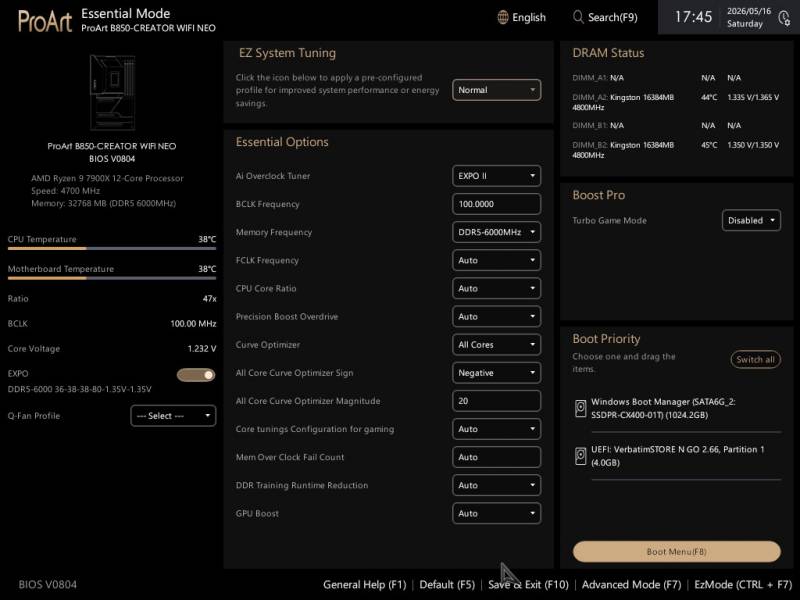Open the FCLK Frequency dropdown
Viewport: 800px width, 600px height.
[x=496, y=260]
